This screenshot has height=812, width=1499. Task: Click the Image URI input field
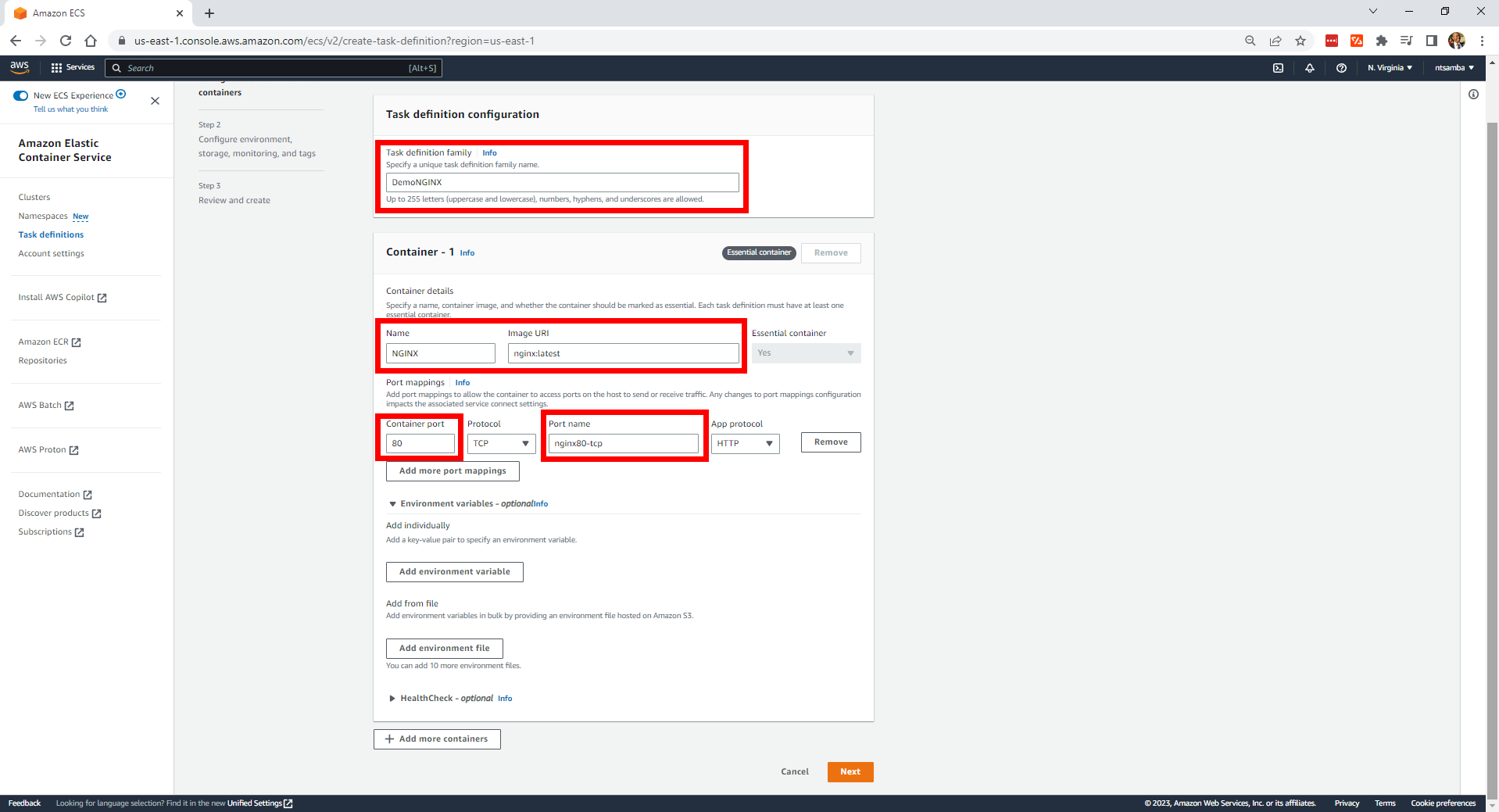(x=623, y=353)
